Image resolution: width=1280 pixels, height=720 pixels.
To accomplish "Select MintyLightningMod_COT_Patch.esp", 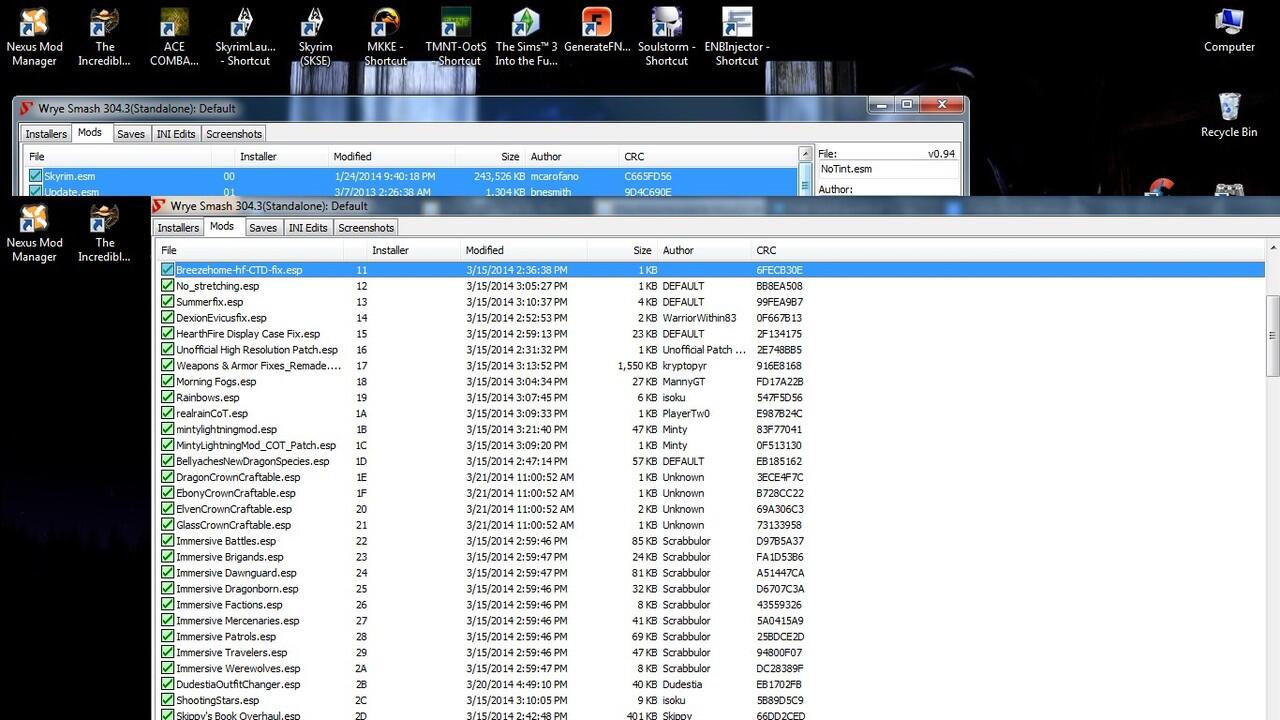I will pyautogui.click(x=710, y=445).
